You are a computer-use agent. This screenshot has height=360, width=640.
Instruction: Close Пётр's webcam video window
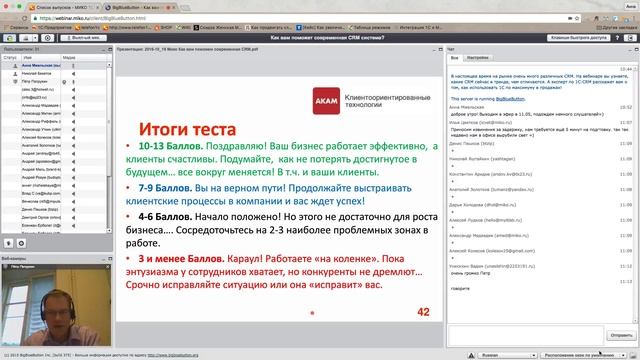pyautogui.click(x=108, y=267)
